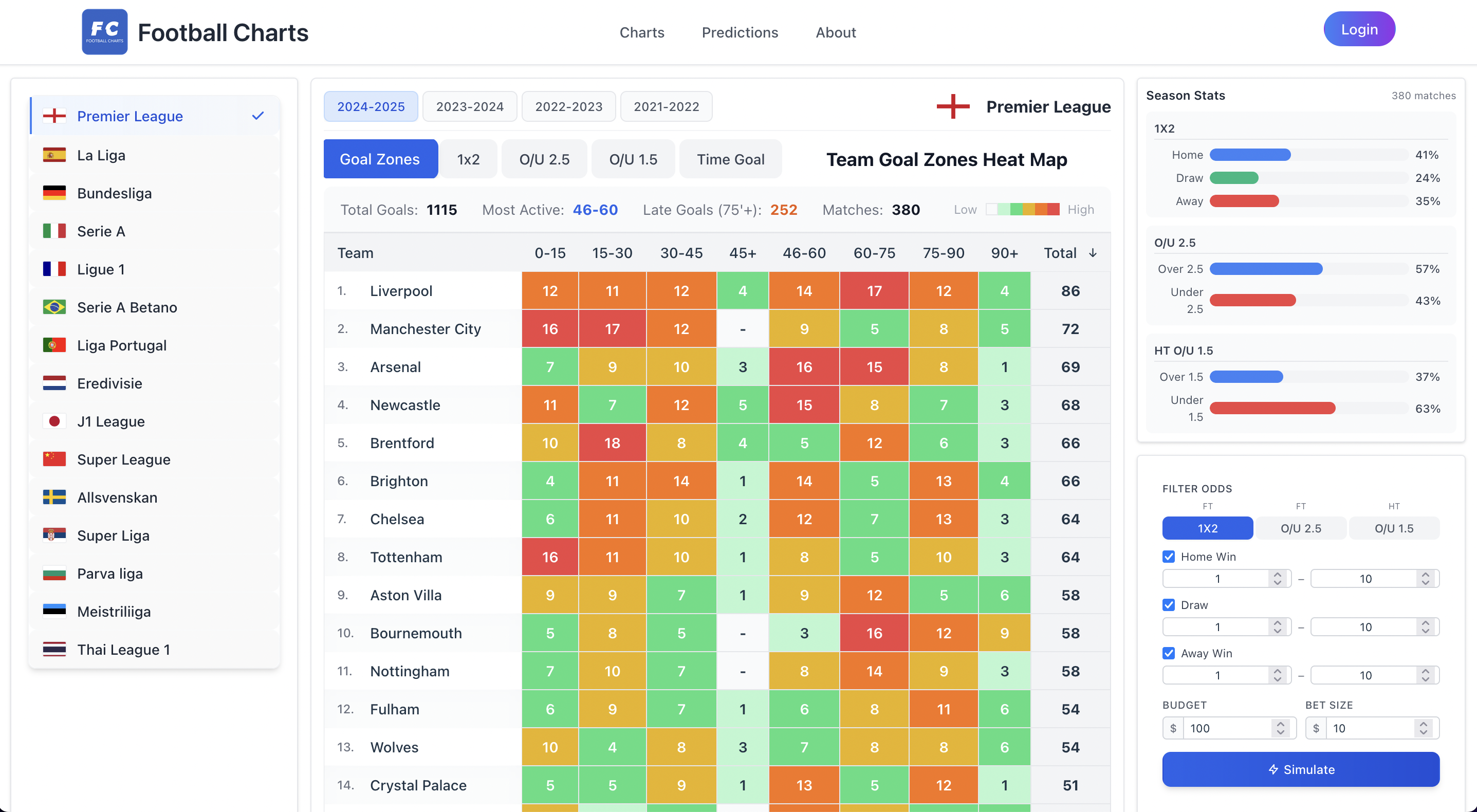1477x812 pixels.
Task: Select the 2022-2023 season tab
Action: [568, 107]
